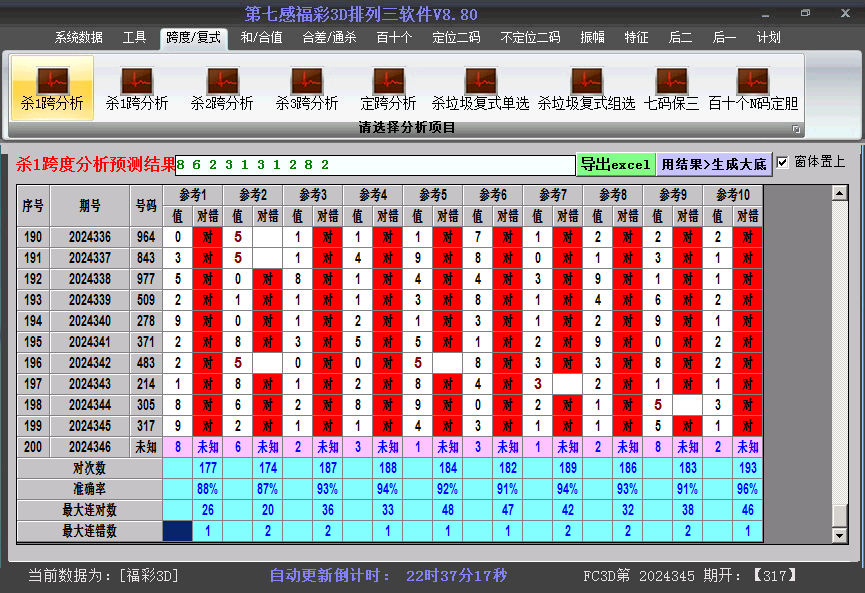The width and height of the screenshot is (865, 593).
Task: Open 杀3跨分析 analysis icon
Action: [307, 88]
